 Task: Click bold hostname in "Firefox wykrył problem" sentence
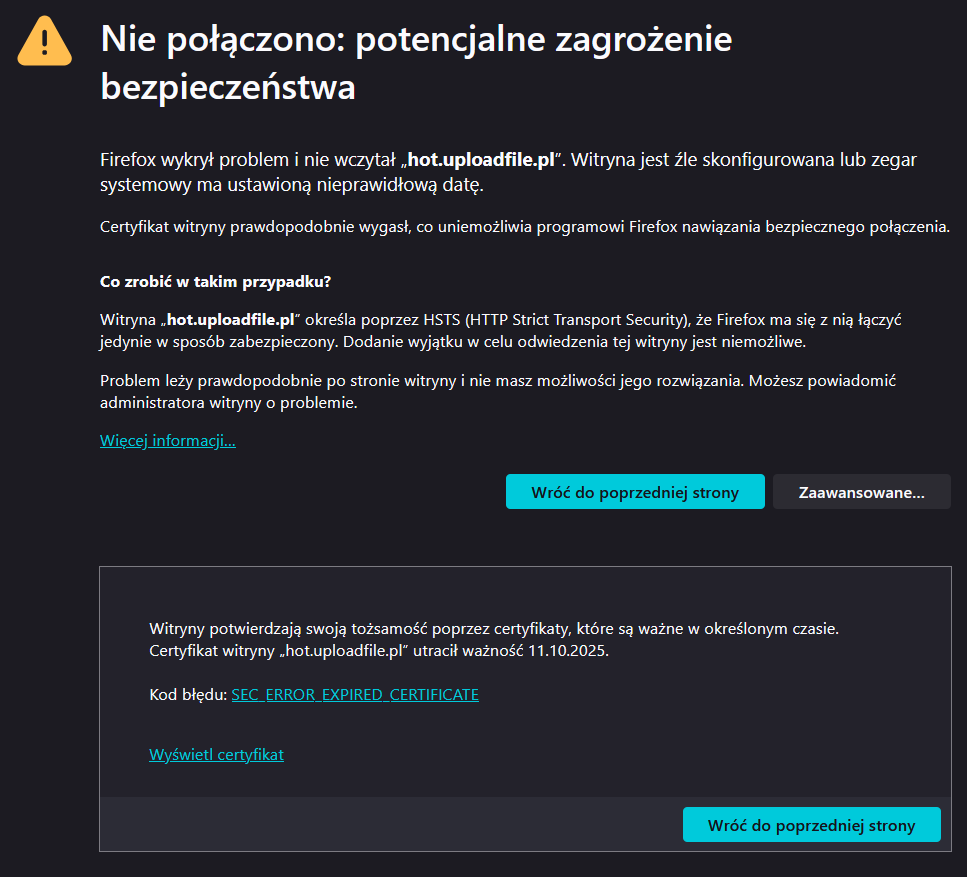click(x=480, y=160)
